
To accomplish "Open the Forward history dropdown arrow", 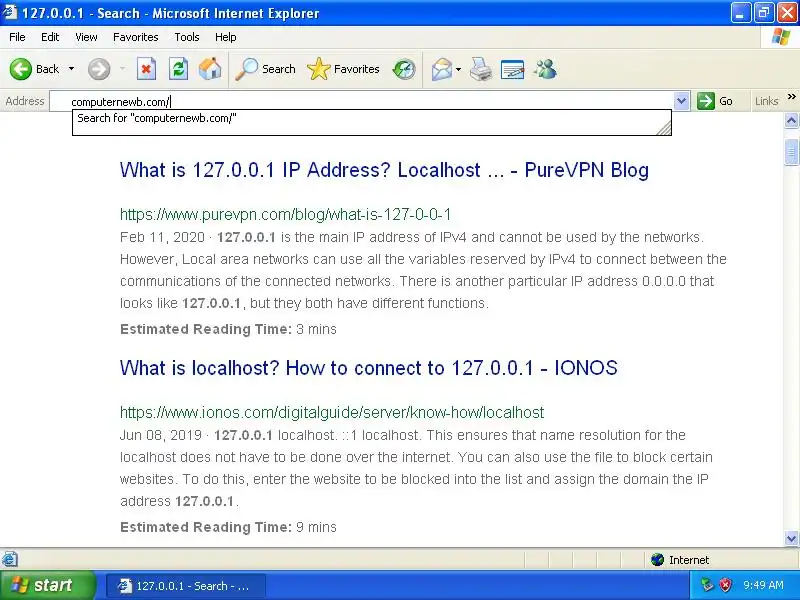I will pos(122,69).
